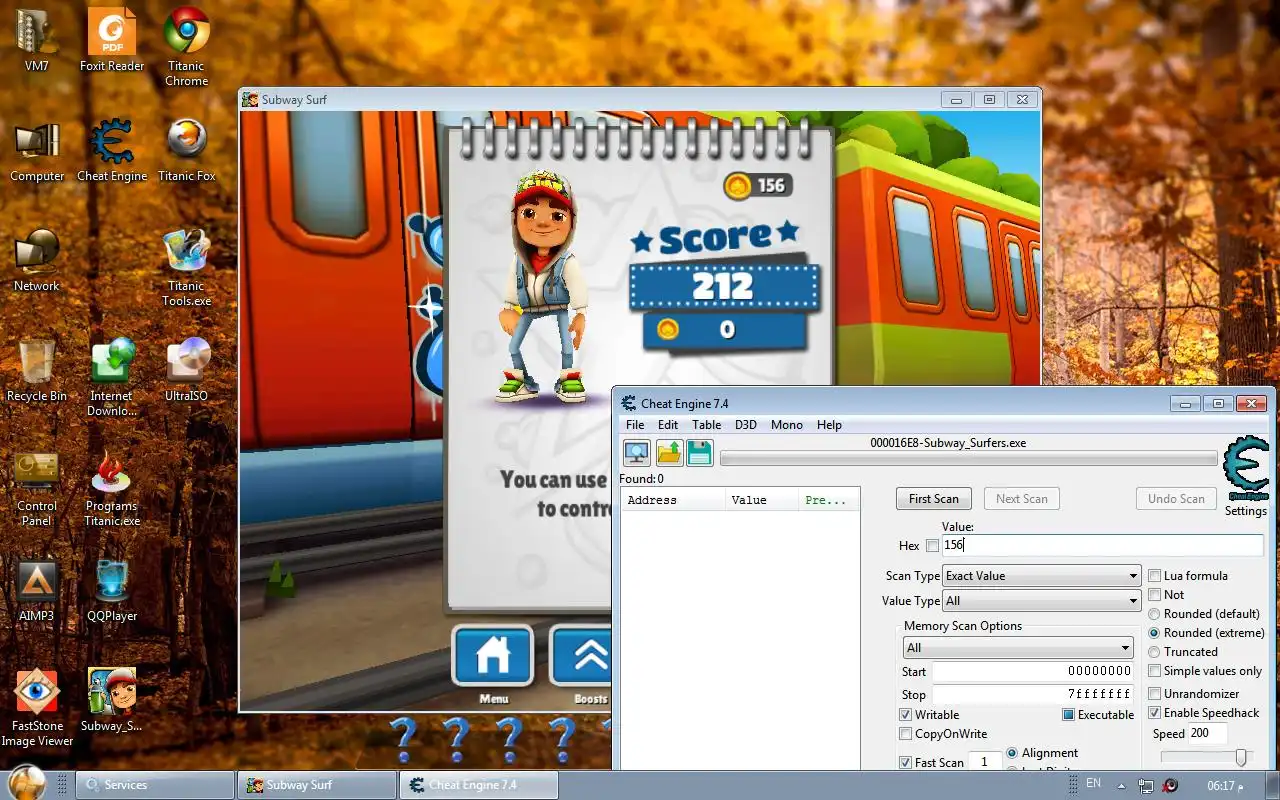The height and width of the screenshot is (800, 1280).
Task: Select Rounded (default) radio option
Action: tap(1155, 614)
